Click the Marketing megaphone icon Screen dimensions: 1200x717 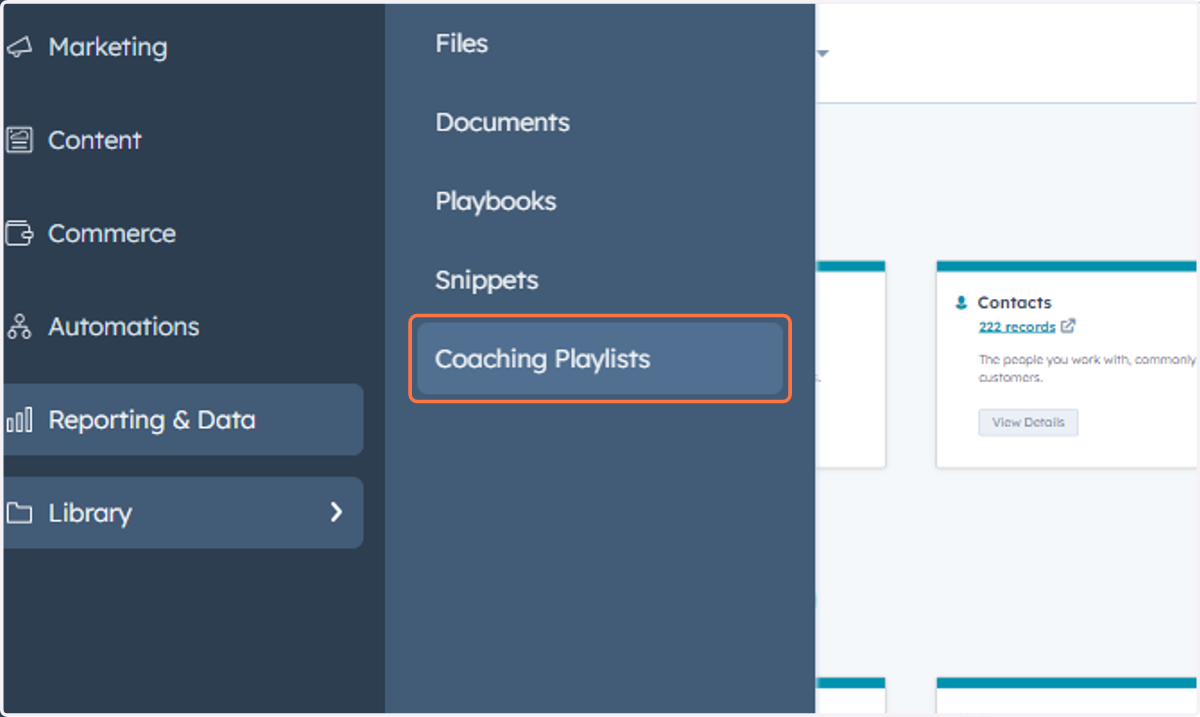coord(18,47)
